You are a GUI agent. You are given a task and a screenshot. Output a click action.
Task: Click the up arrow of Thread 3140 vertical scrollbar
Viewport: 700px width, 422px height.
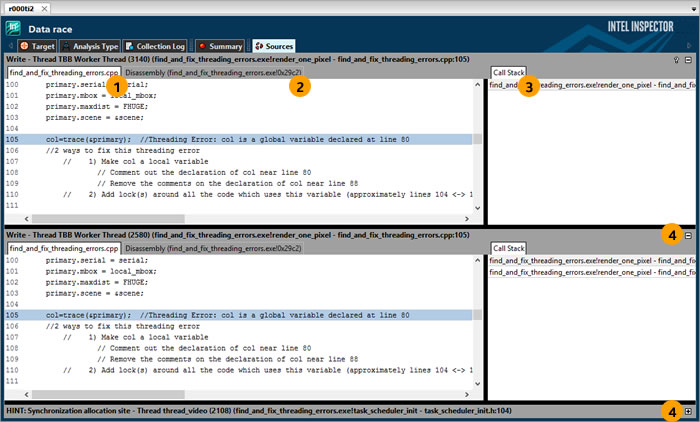point(477,84)
